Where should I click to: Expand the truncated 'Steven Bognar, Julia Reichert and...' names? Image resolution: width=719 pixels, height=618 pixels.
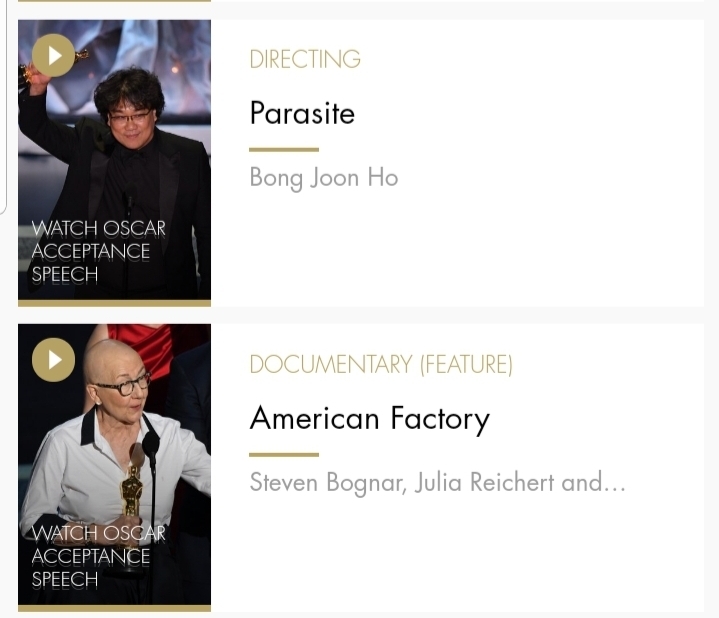tap(437, 483)
